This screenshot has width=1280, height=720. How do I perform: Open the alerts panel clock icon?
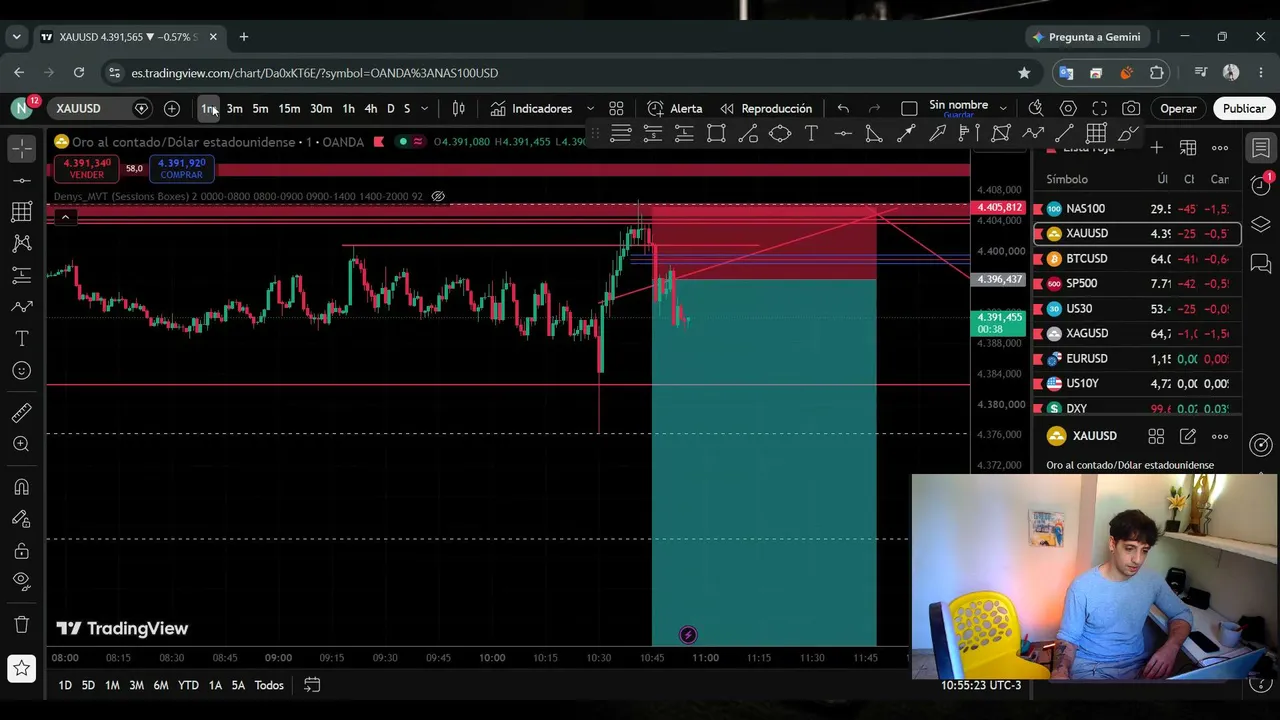coord(1261,185)
